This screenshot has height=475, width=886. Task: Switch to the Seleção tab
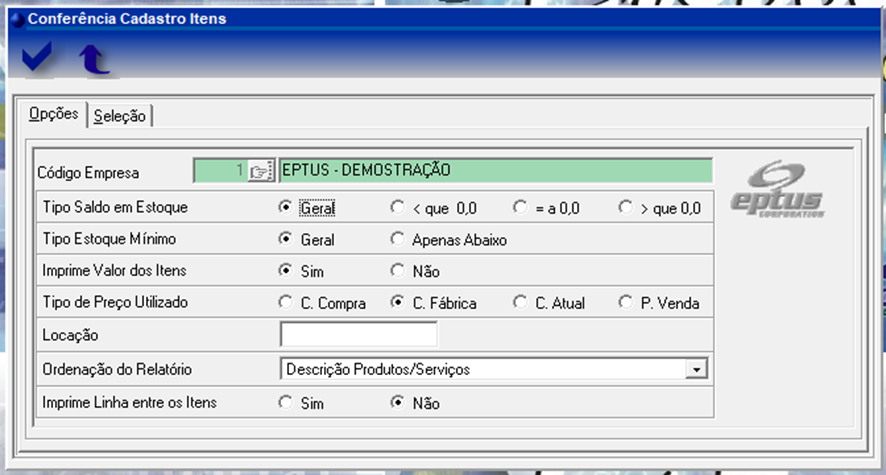pos(120,116)
